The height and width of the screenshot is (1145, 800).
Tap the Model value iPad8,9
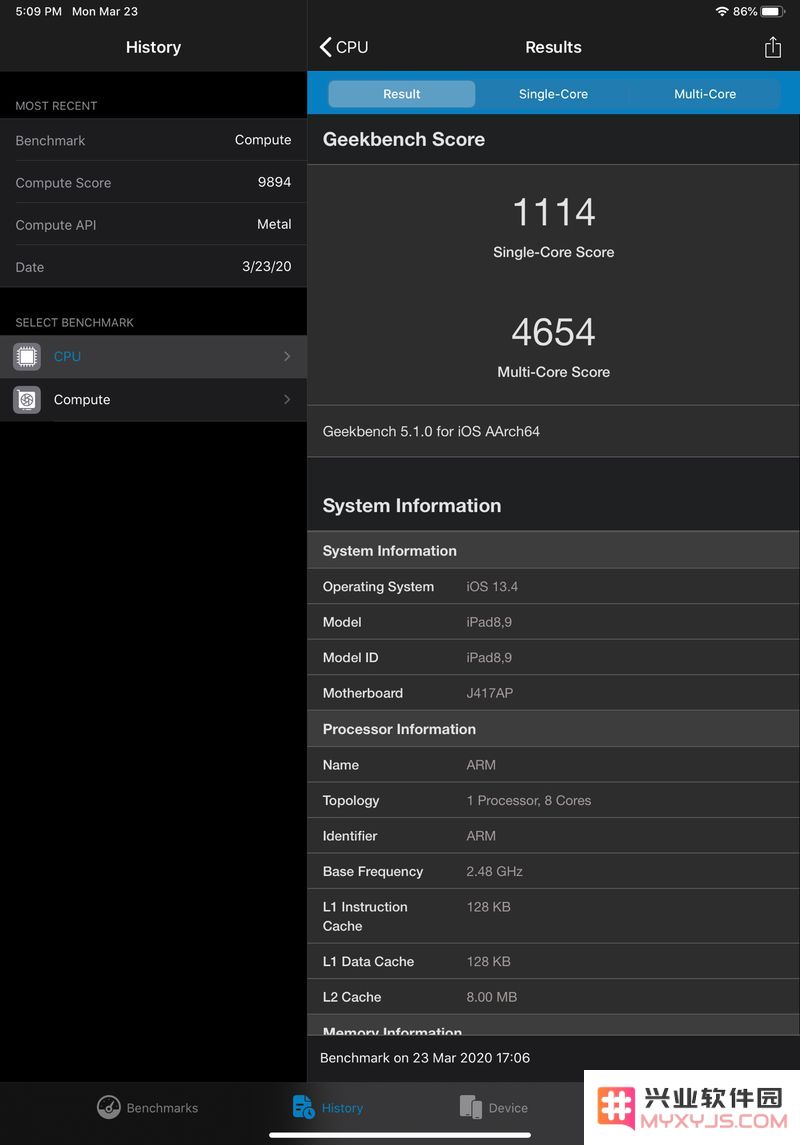click(489, 622)
